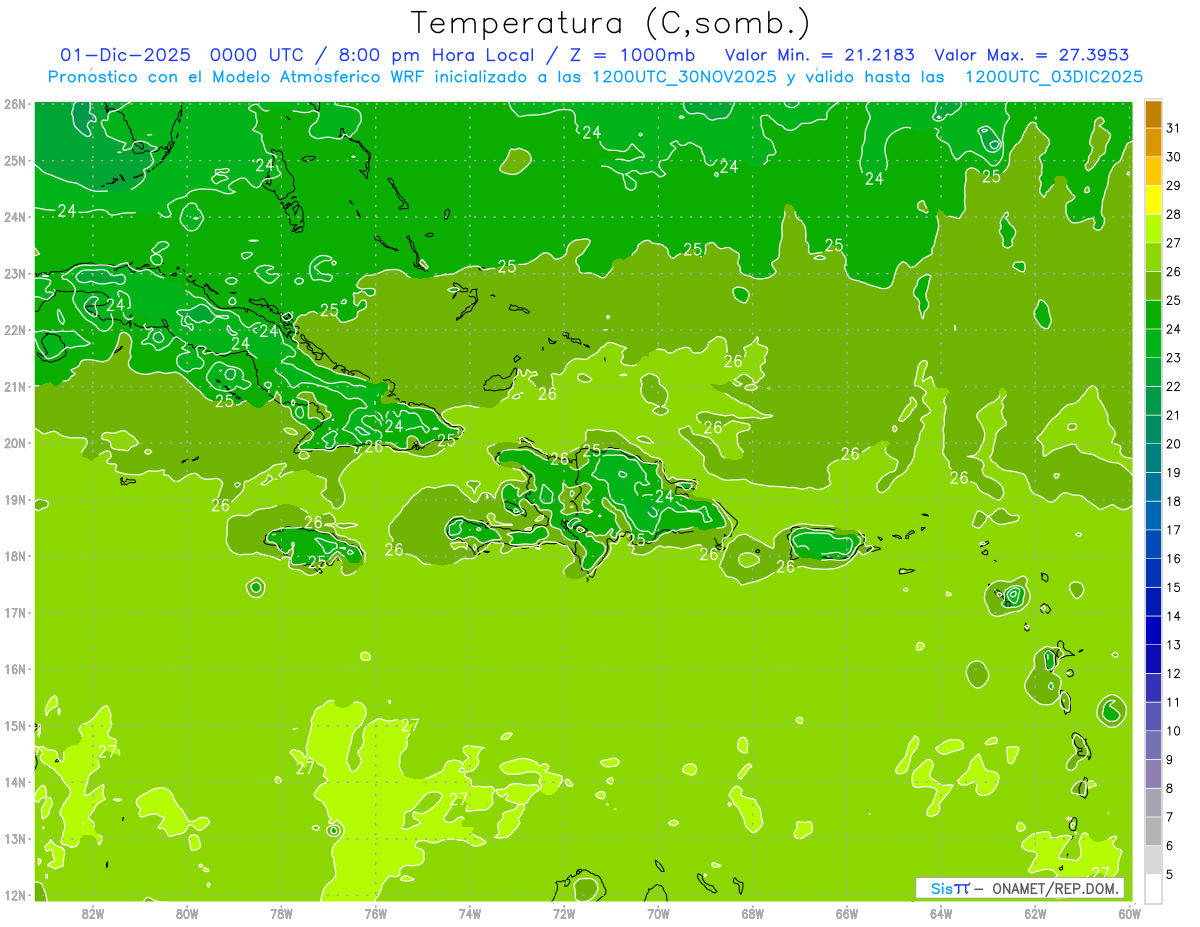Click the "66W" longitude axis label

tap(847, 913)
